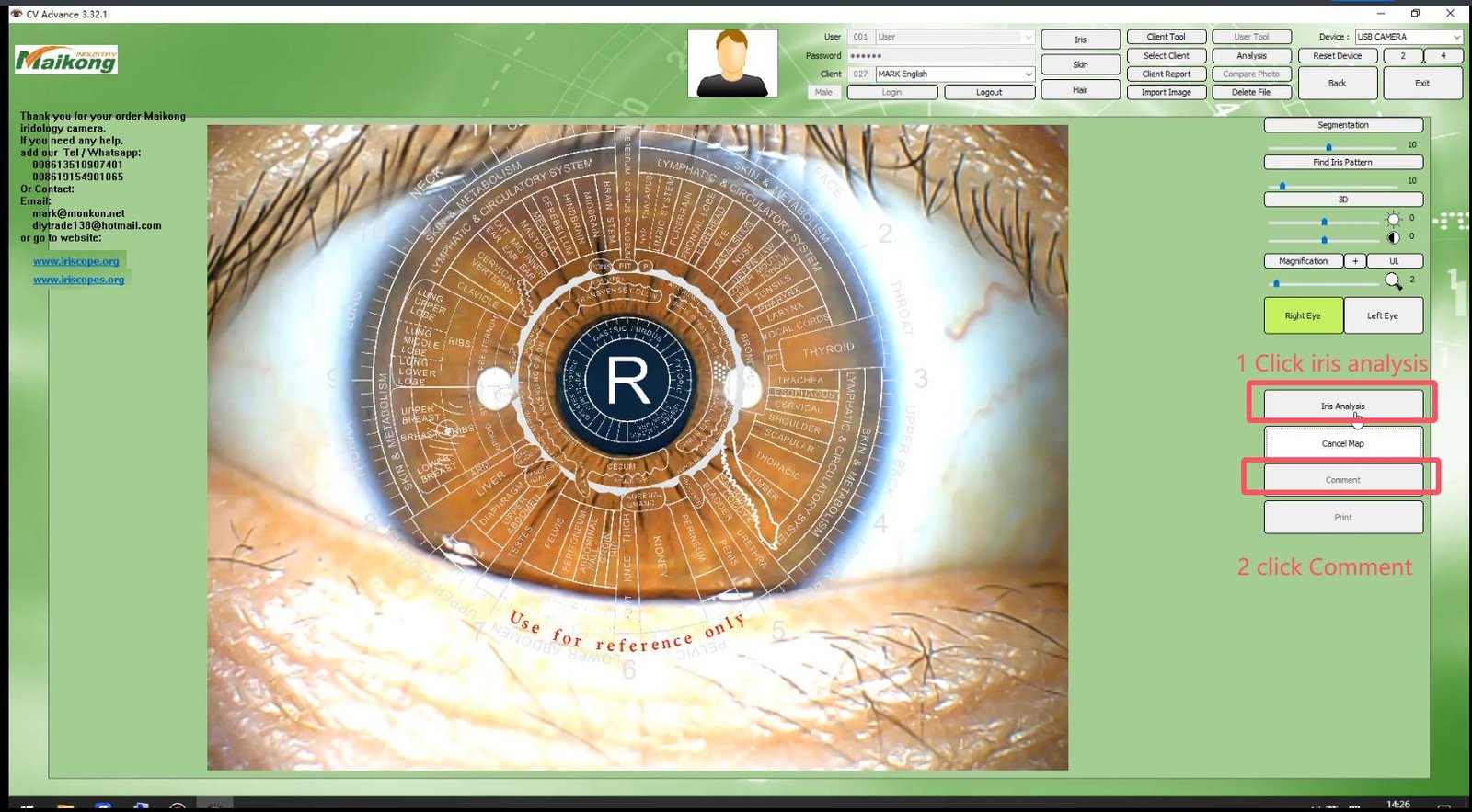Click the contrast slider handle
1472x812 pixels.
pos(1325,240)
